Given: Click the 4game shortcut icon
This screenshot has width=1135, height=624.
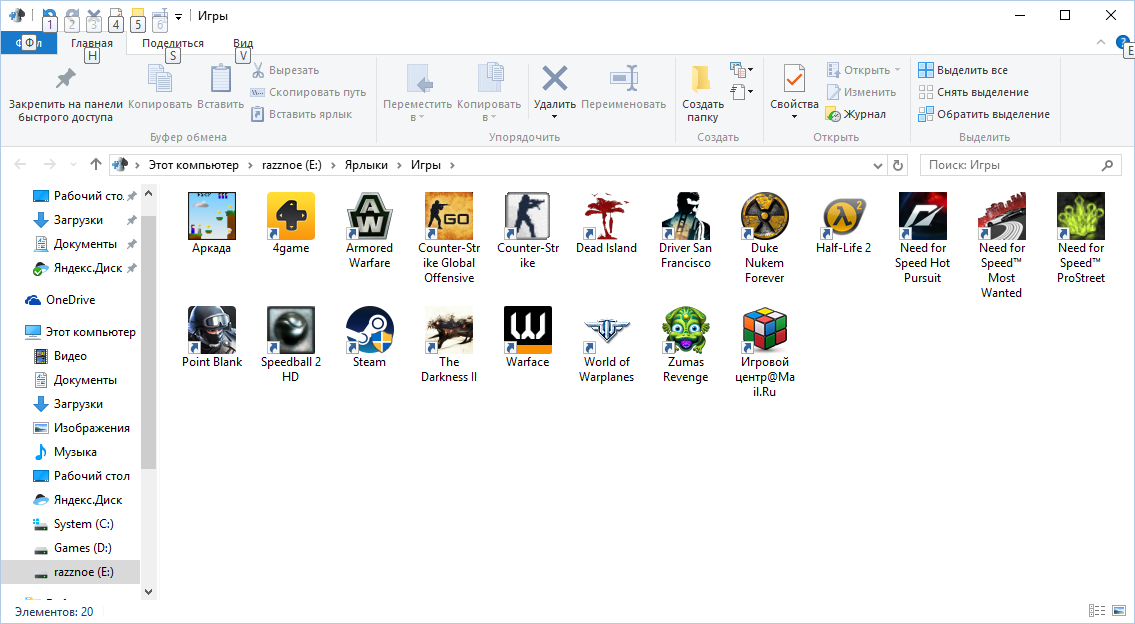Looking at the screenshot, I should point(290,217).
